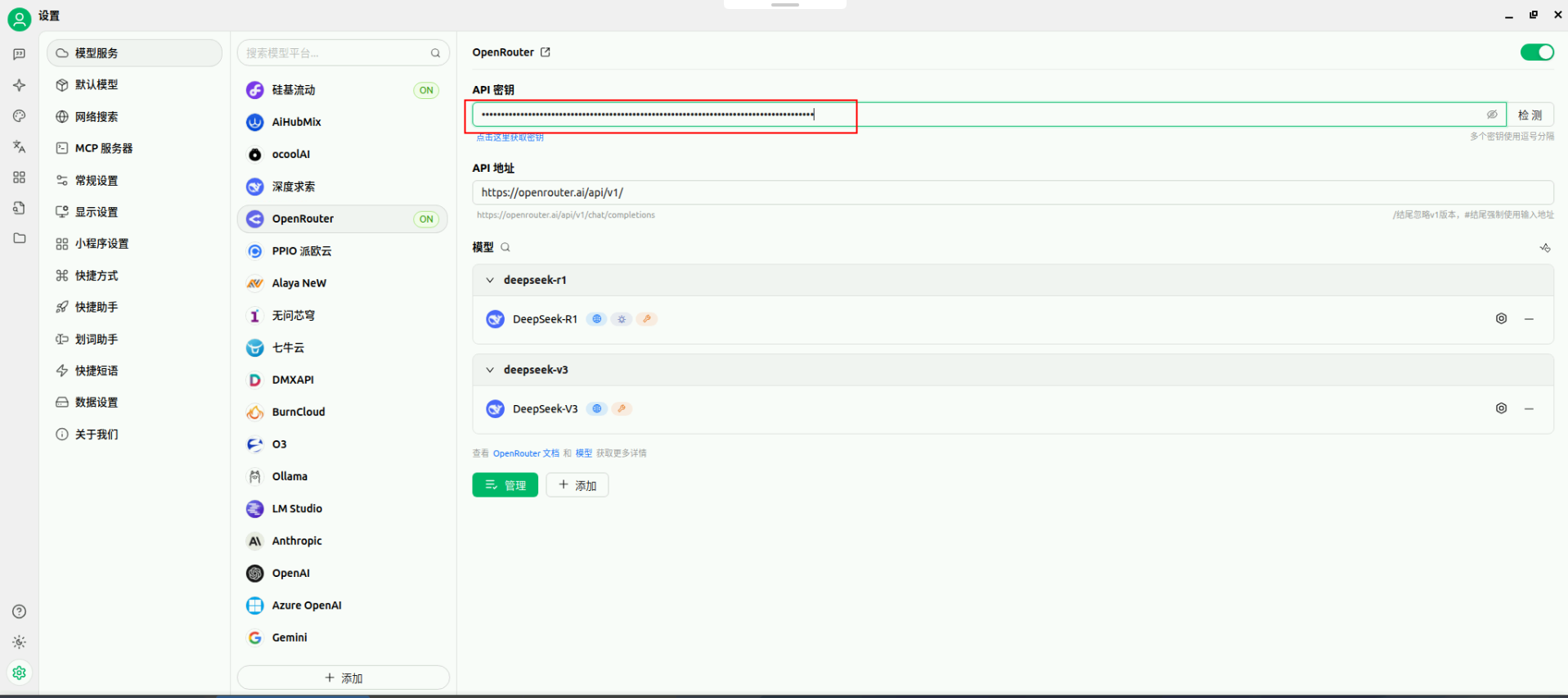Open the painting palette sidebar icon

[20, 116]
